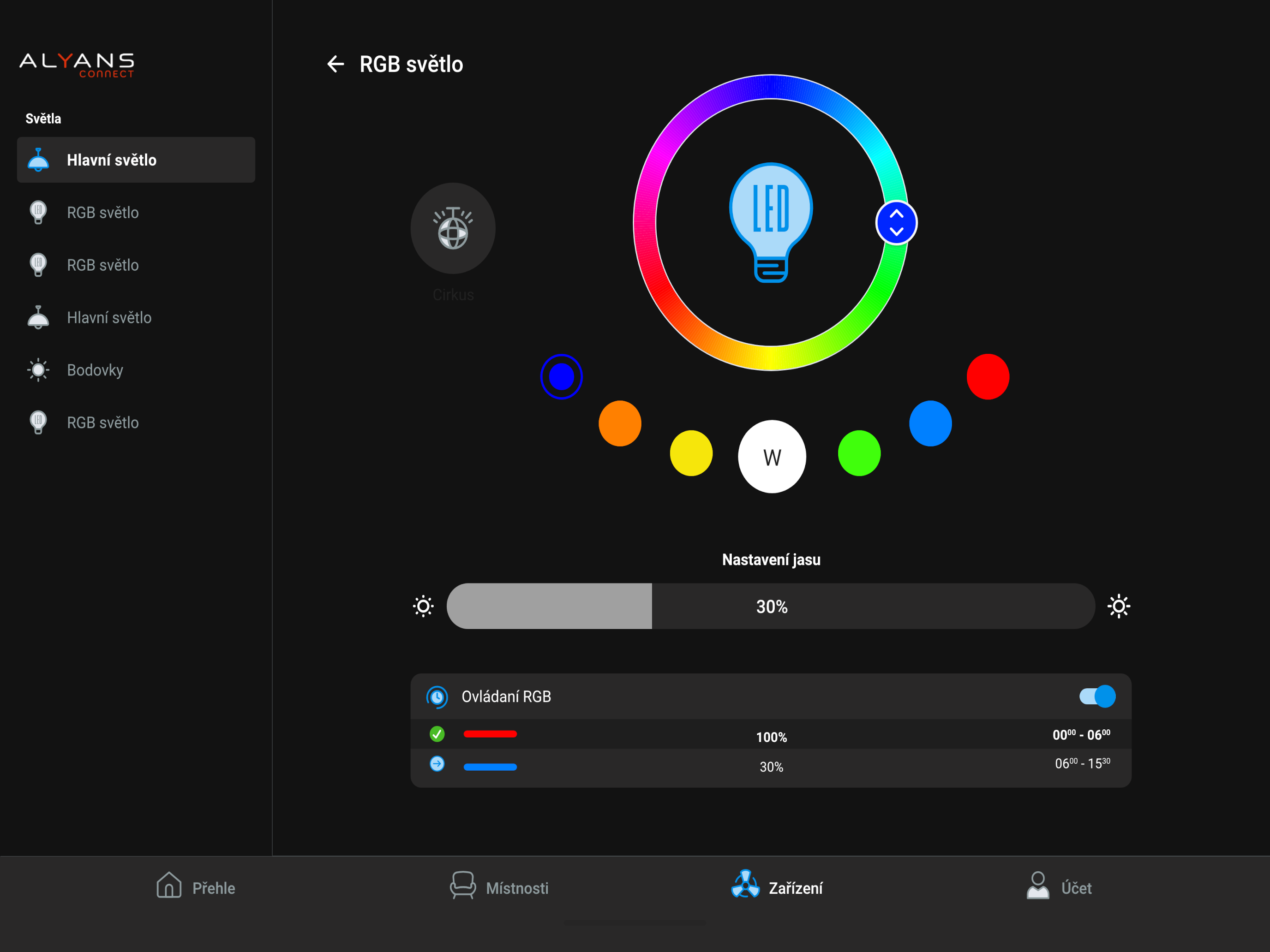Click the bright sun icon right of brightness bar

(x=1119, y=606)
